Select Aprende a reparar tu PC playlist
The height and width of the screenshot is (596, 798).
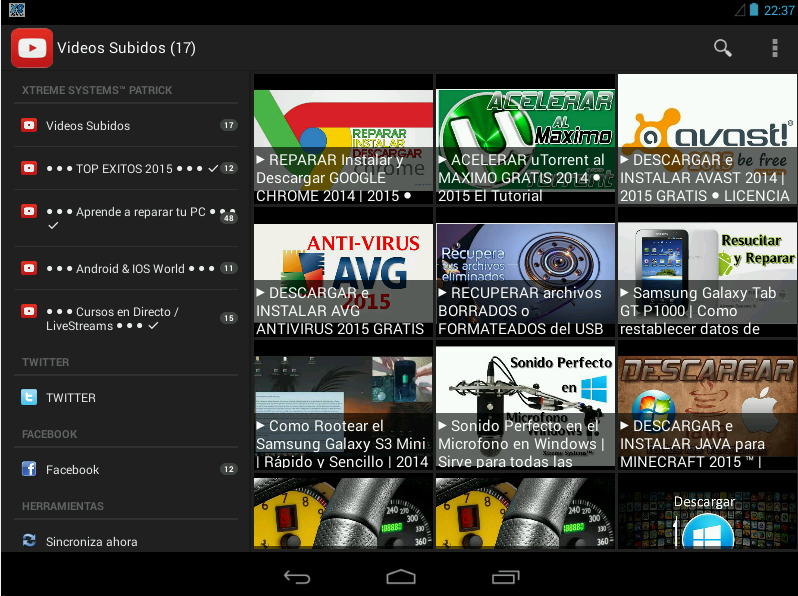pyautogui.click(x=126, y=218)
